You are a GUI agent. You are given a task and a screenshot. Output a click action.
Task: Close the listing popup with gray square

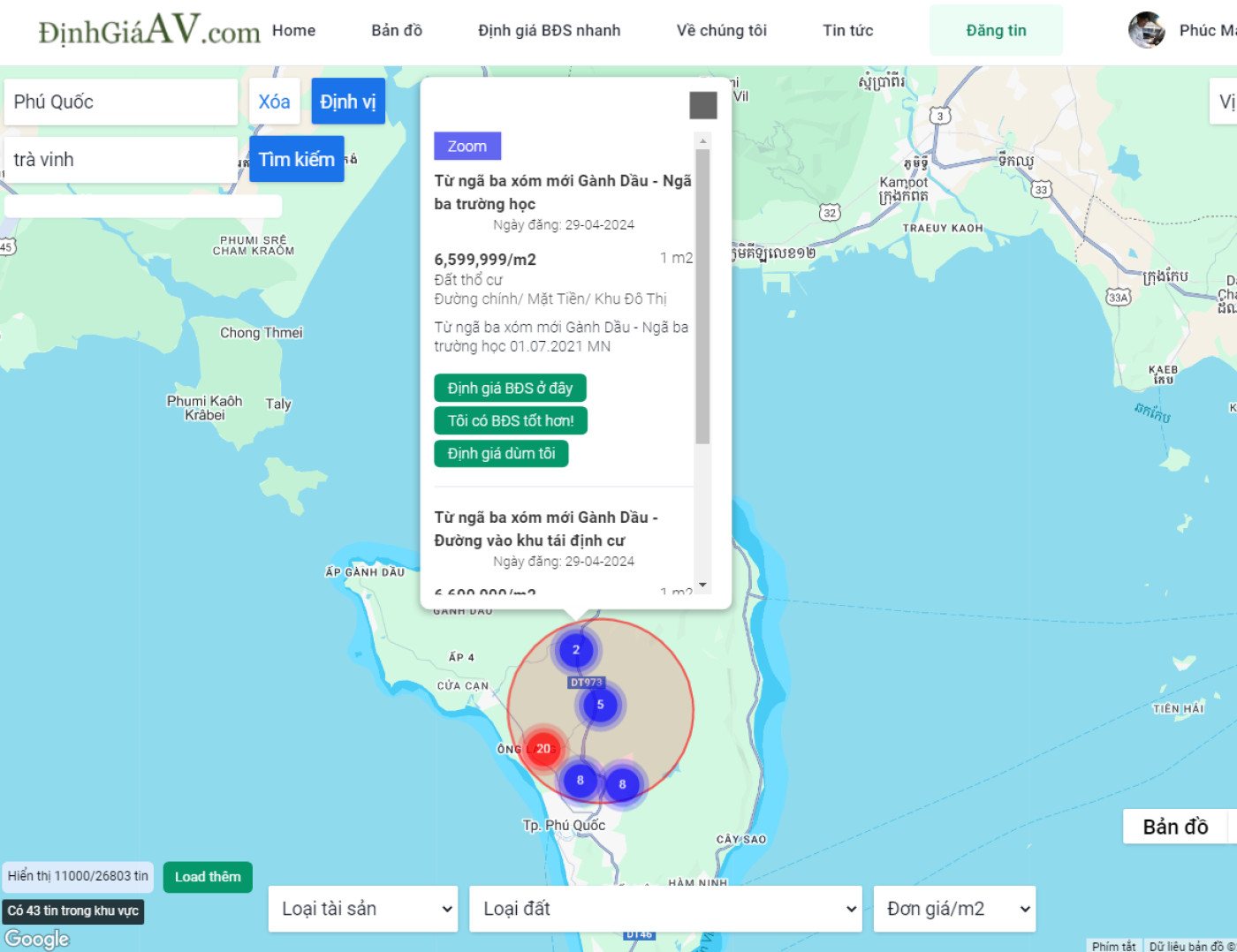point(703,106)
